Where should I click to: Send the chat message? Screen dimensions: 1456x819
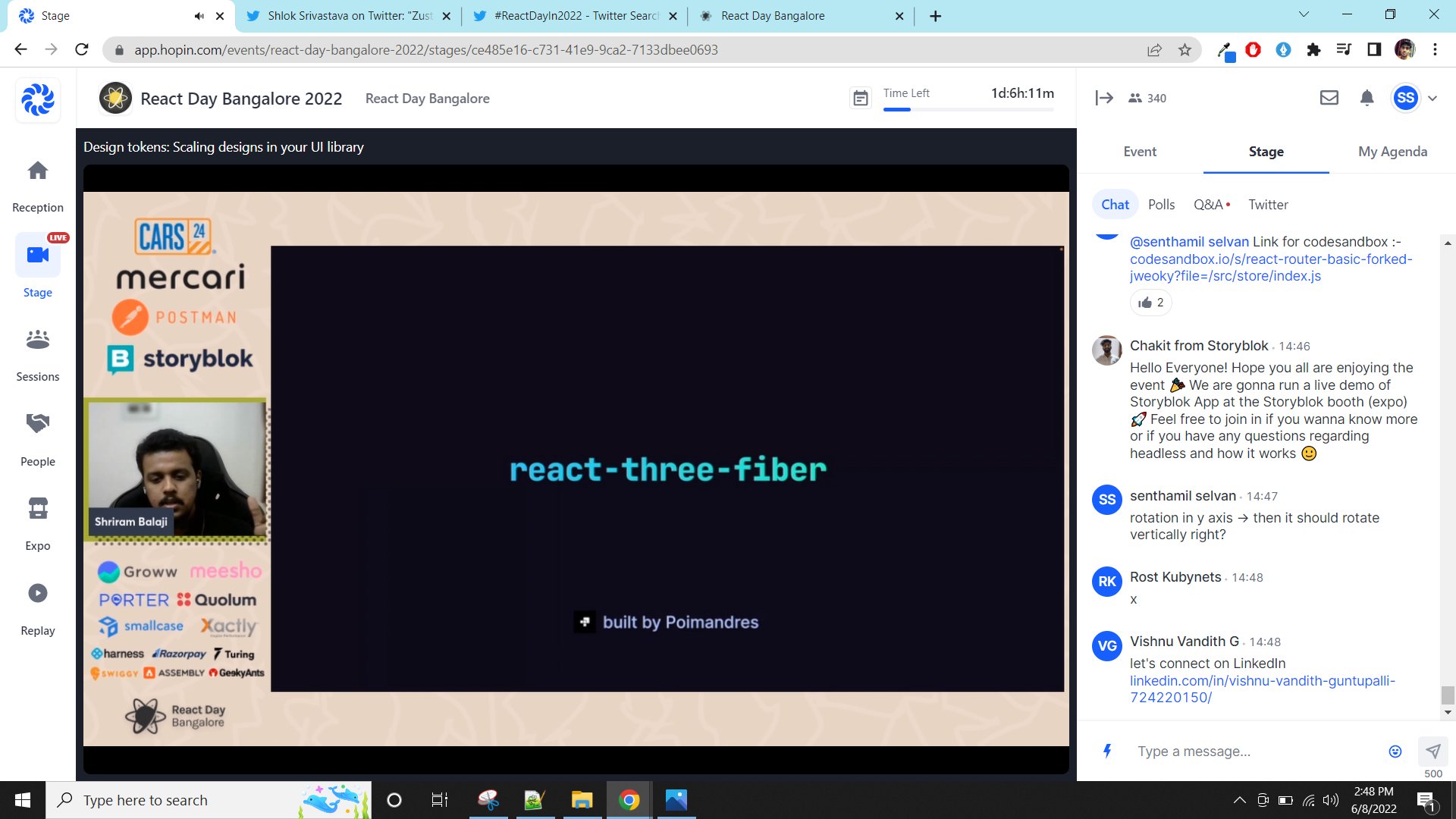[1432, 751]
